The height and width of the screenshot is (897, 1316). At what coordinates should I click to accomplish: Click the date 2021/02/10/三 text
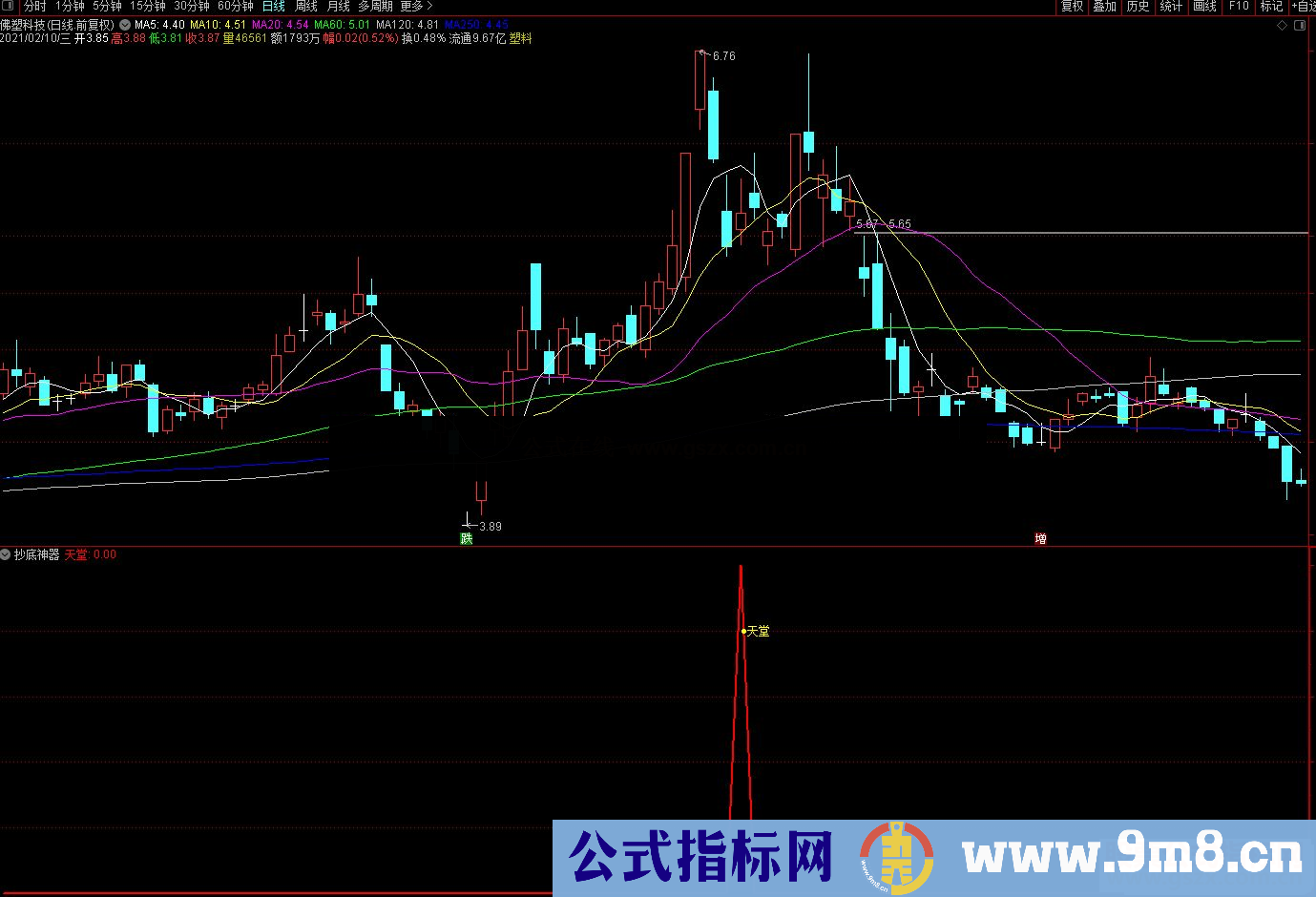click(35, 39)
